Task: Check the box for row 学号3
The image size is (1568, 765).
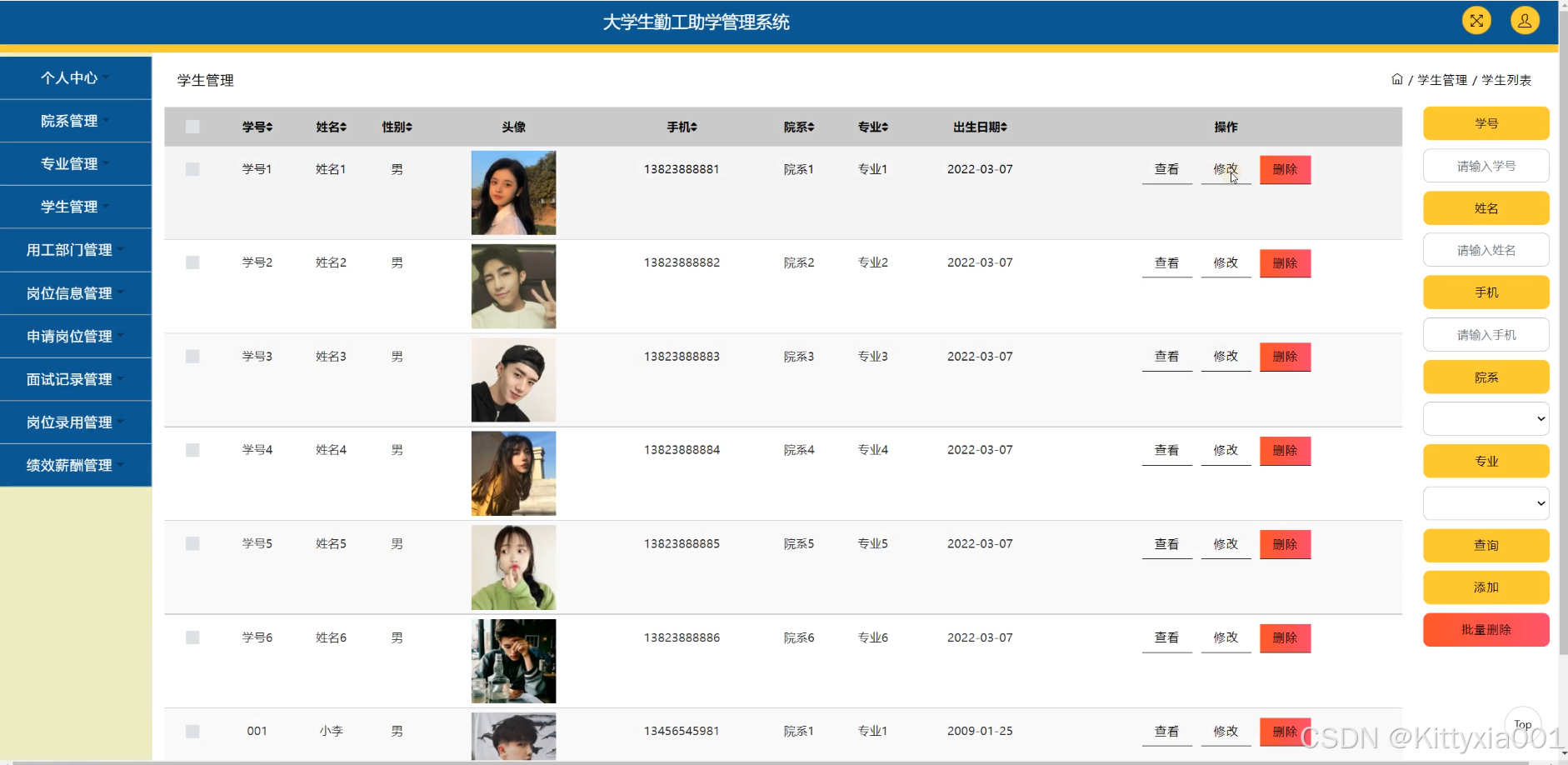Action: 192,357
